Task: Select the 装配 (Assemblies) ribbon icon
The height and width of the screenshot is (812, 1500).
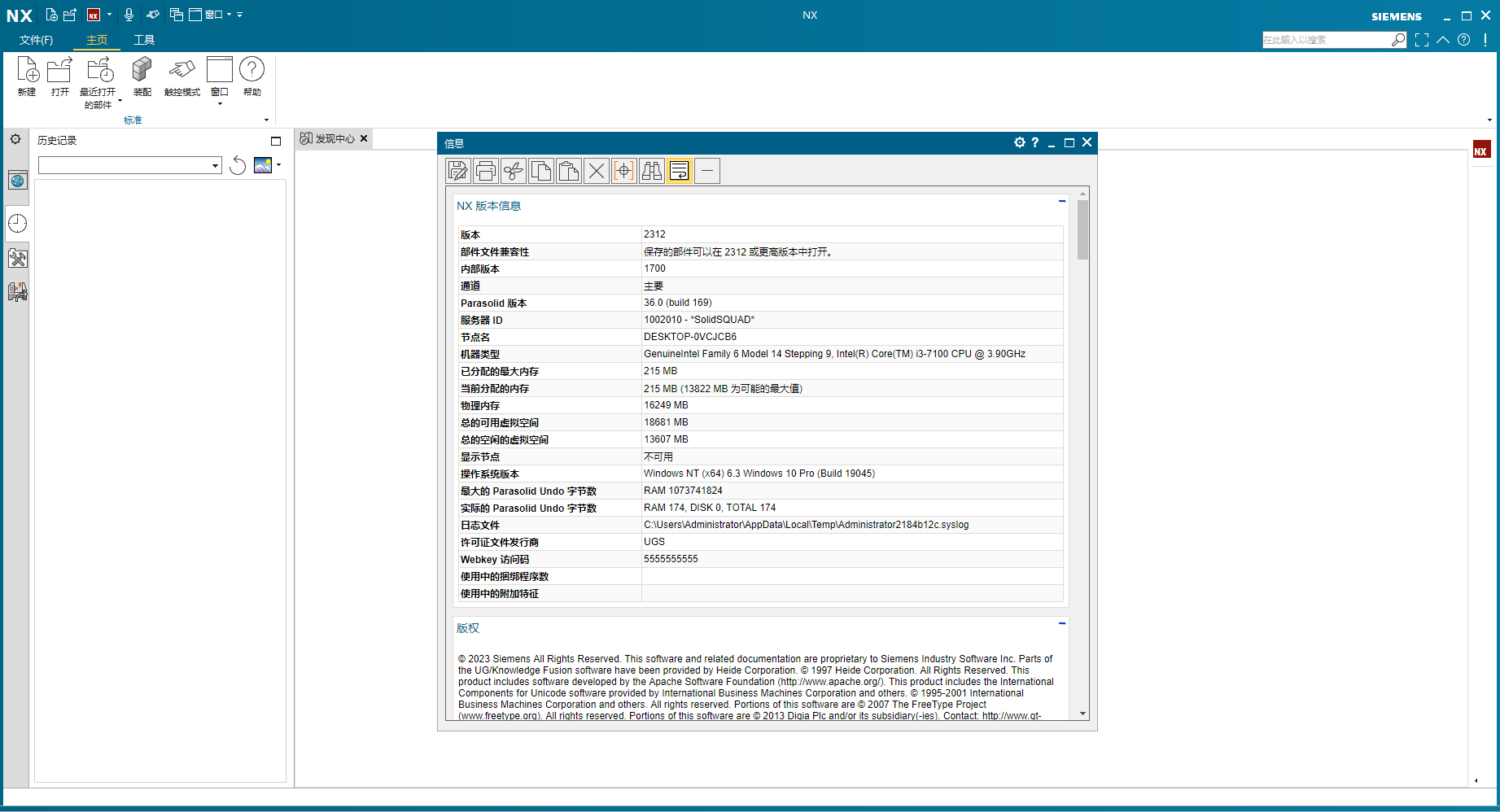Action: (141, 78)
